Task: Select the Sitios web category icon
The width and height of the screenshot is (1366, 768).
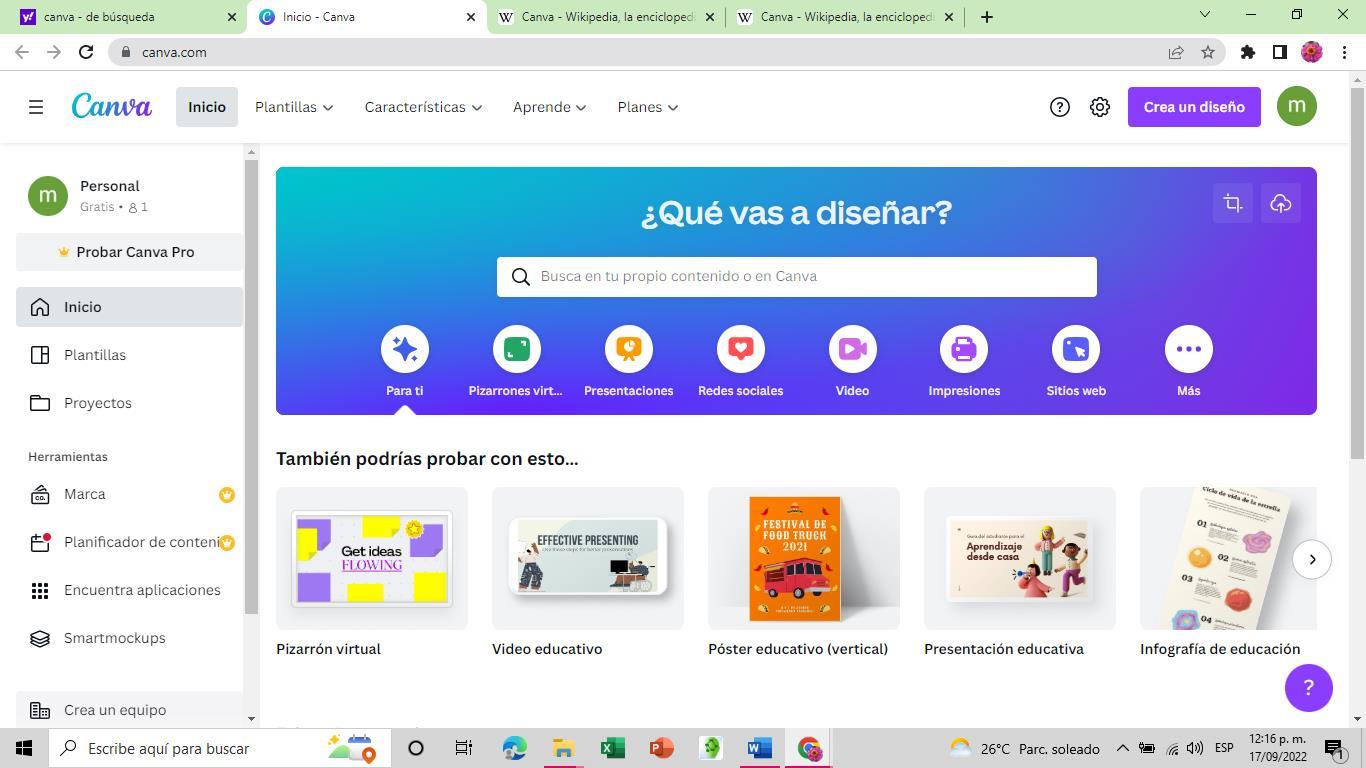Action: point(1076,349)
